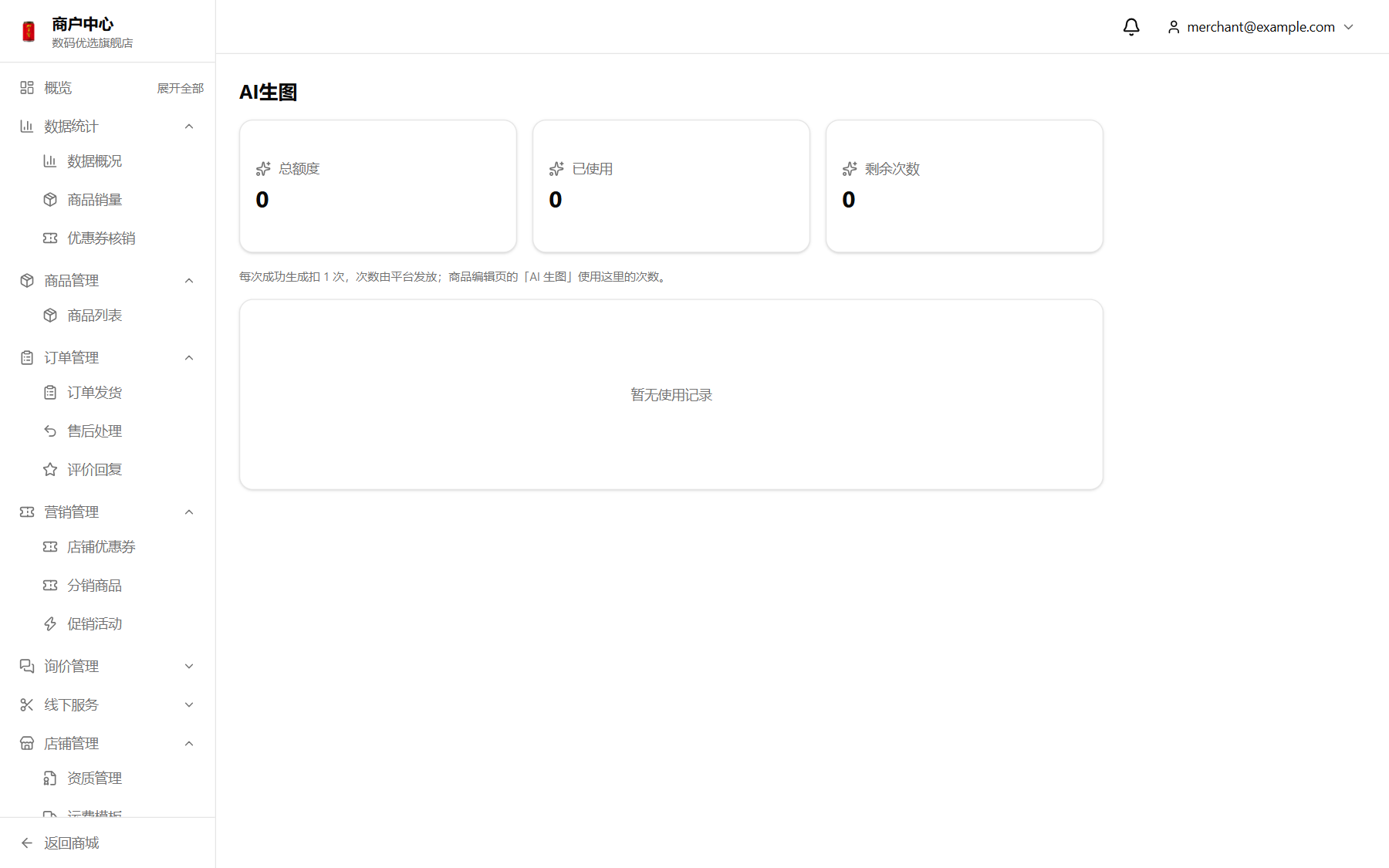Click the 分销商品 ticket icon
This screenshot has width=1389, height=868.
click(x=50, y=586)
